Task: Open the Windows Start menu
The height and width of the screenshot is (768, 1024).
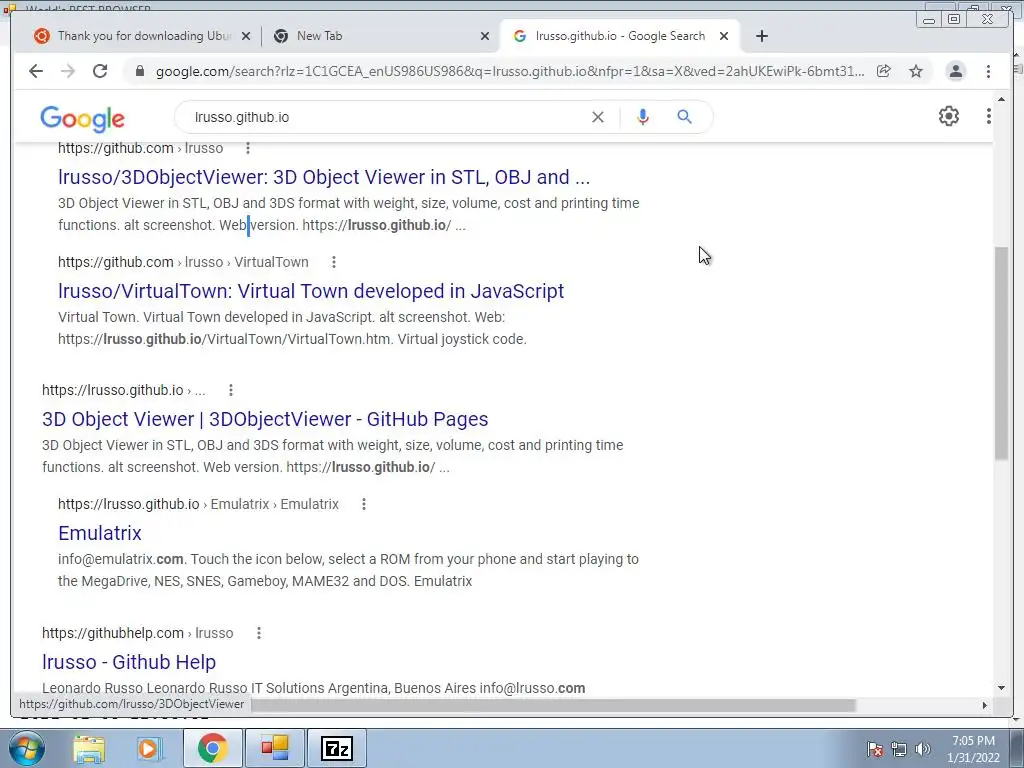Action: (27, 748)
